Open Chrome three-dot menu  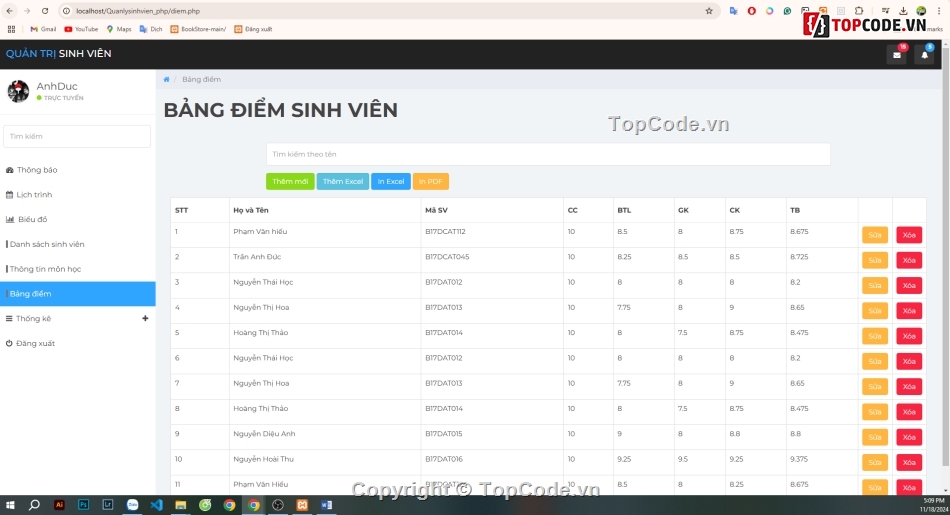pos(938,11)
